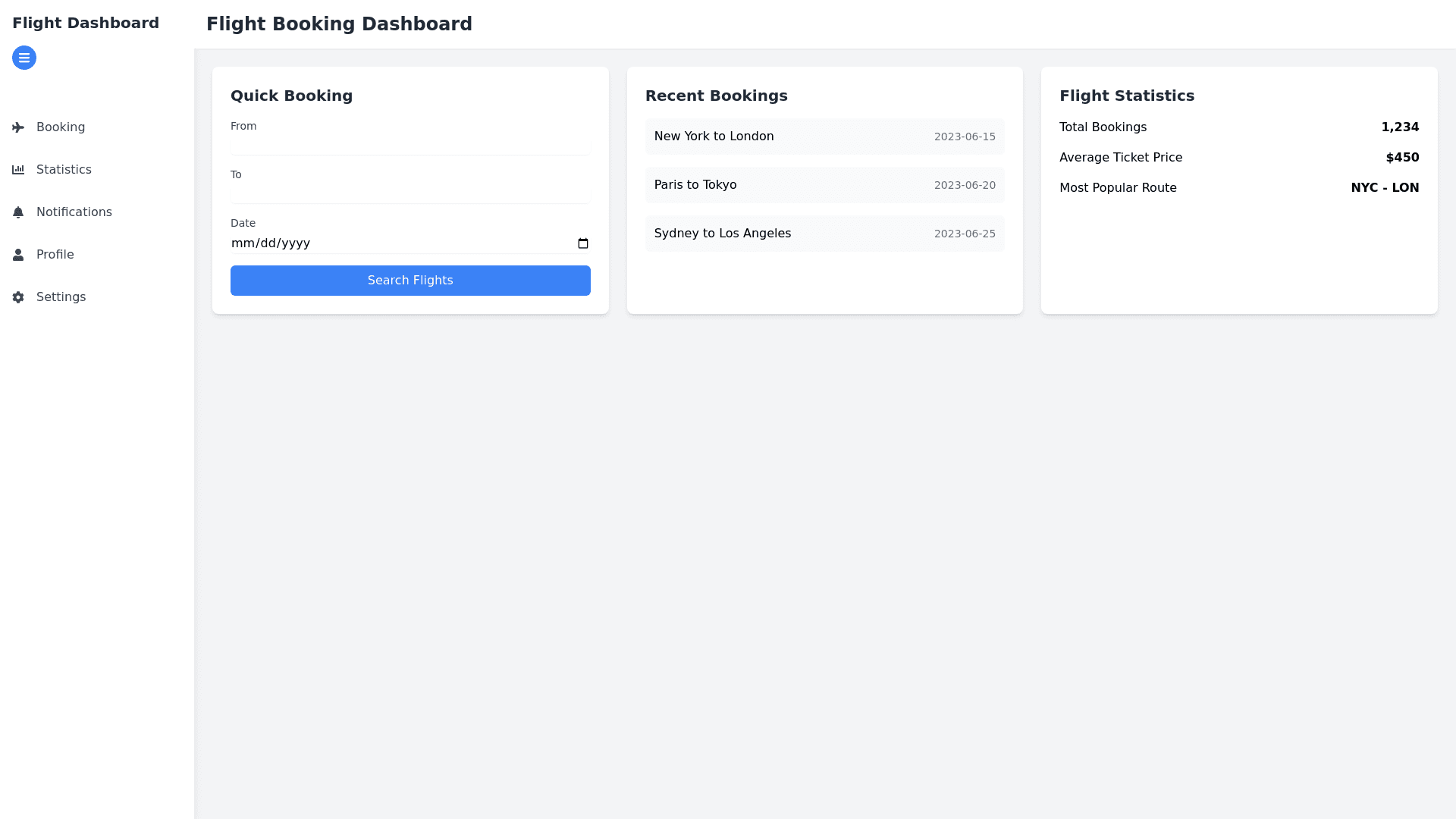Open Profile page from sidebar
Viewport: 1456px width, 819px height.
tap(55, 255)
